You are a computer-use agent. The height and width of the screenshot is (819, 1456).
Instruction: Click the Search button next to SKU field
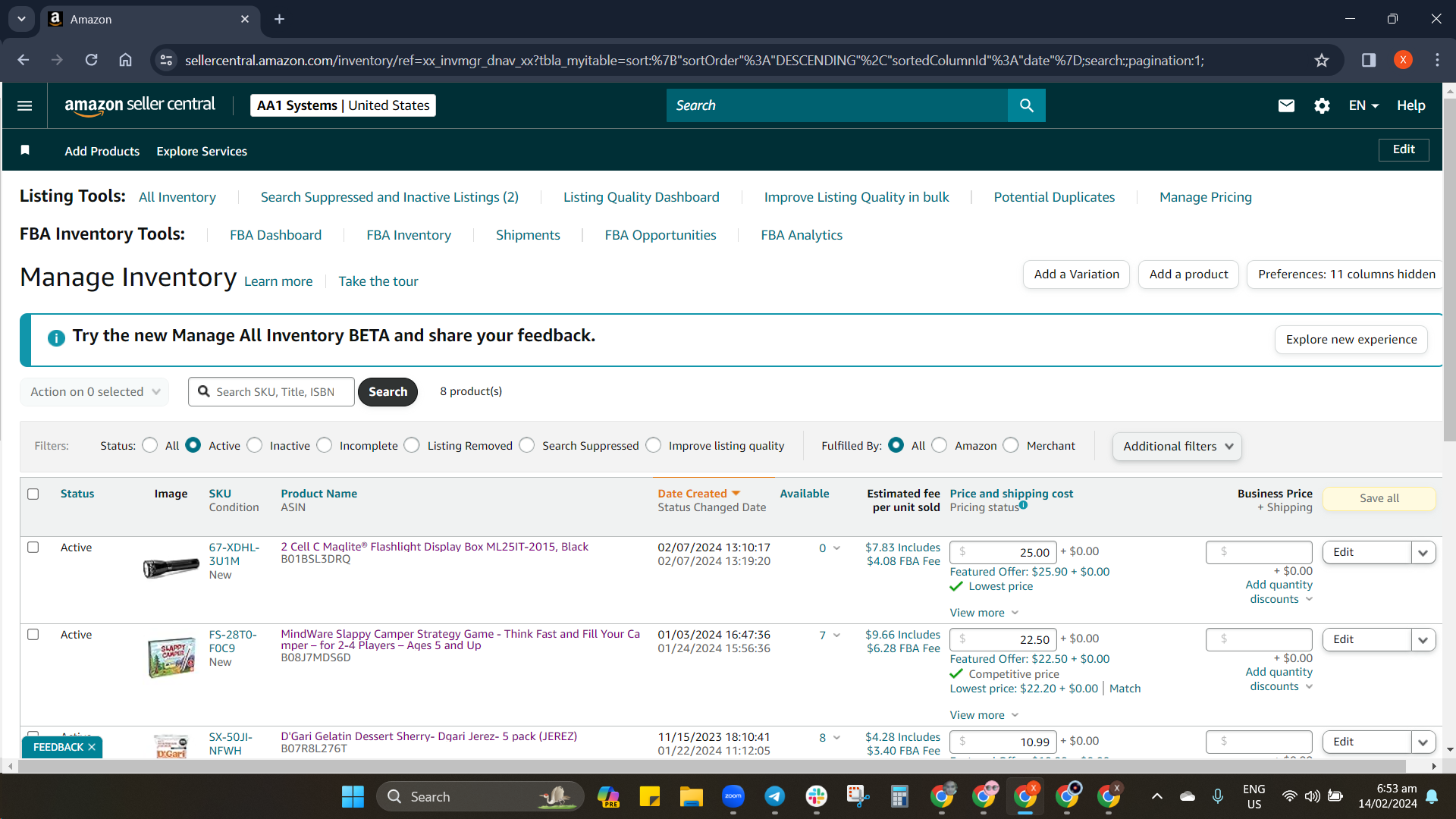click(x=388, y=392)
